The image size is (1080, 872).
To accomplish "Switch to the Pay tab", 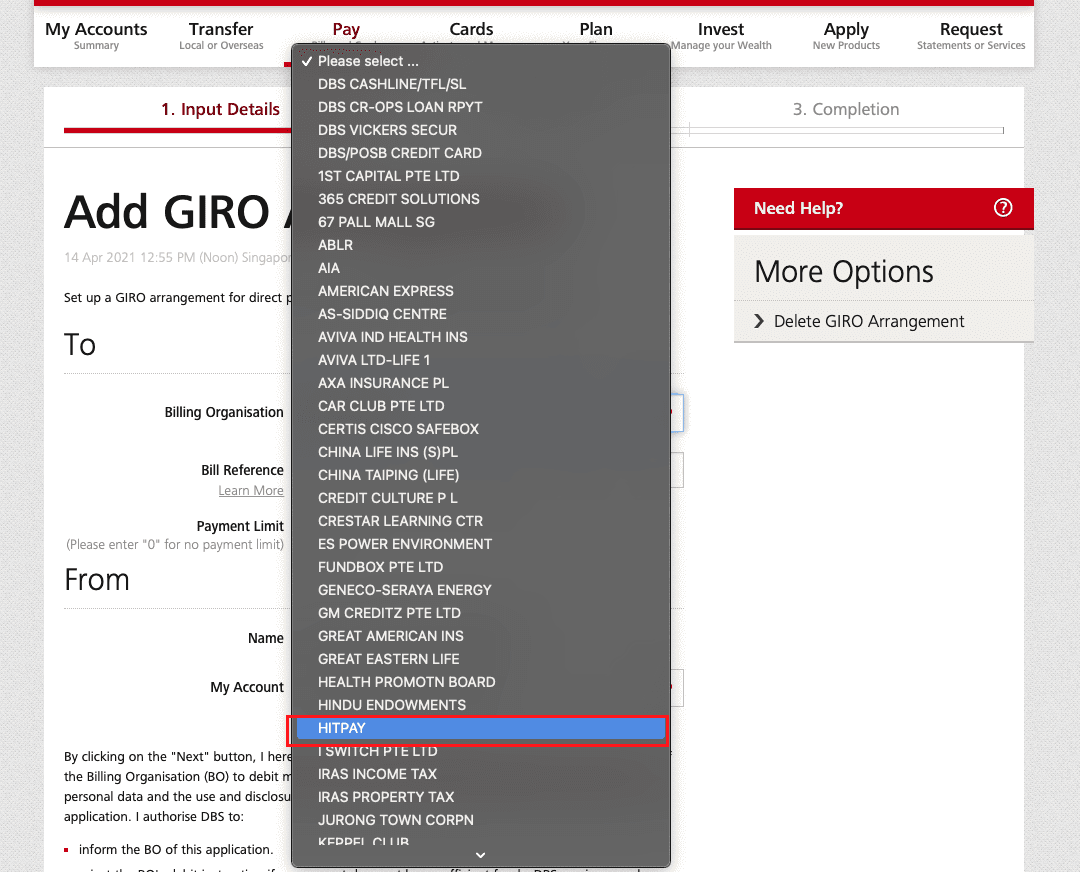I will pyautogui.click(x=346, y=30).
